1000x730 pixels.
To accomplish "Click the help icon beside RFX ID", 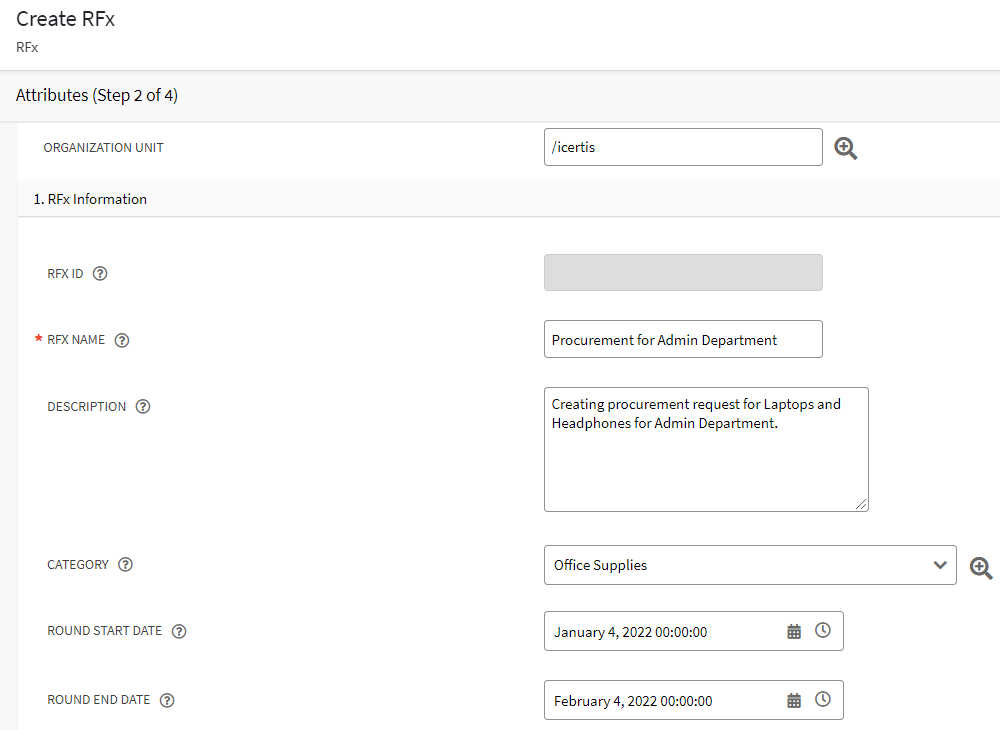I will coord(100,273).
